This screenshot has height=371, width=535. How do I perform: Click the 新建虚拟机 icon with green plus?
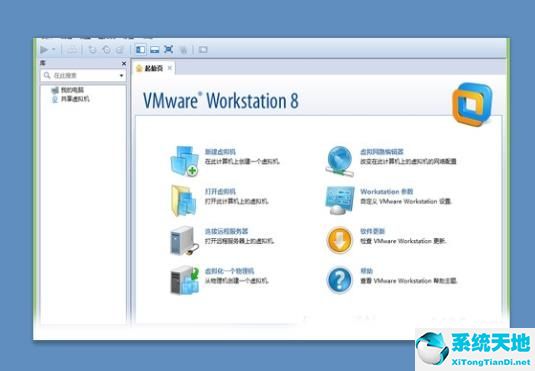[184, 161]
